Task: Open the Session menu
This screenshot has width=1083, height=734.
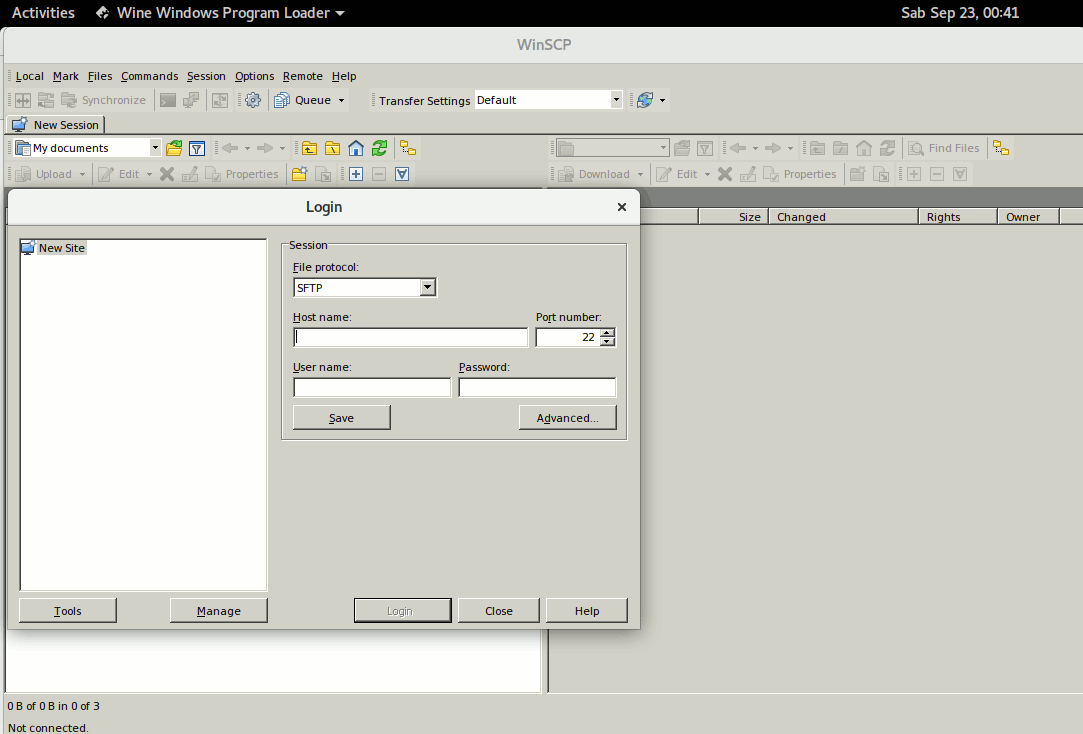Action: click(206, 76)
